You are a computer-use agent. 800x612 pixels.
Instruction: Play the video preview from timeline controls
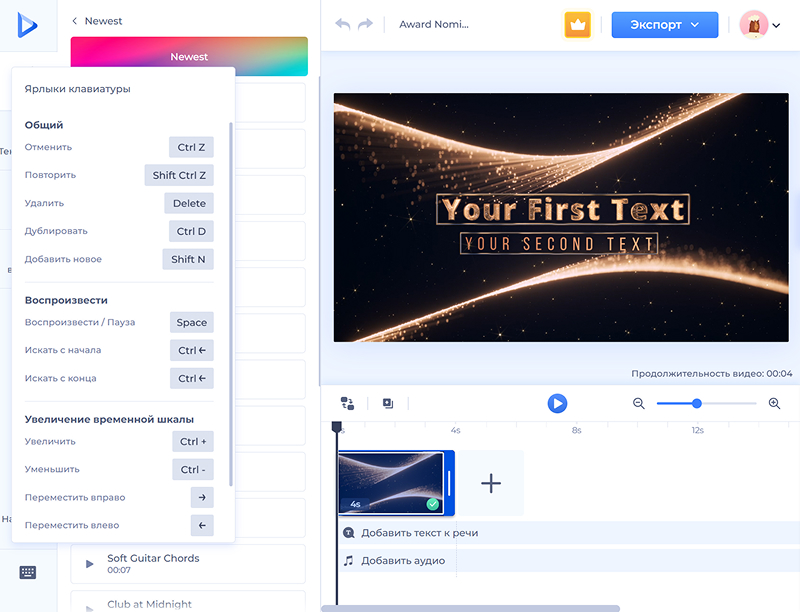click(557, 403)
